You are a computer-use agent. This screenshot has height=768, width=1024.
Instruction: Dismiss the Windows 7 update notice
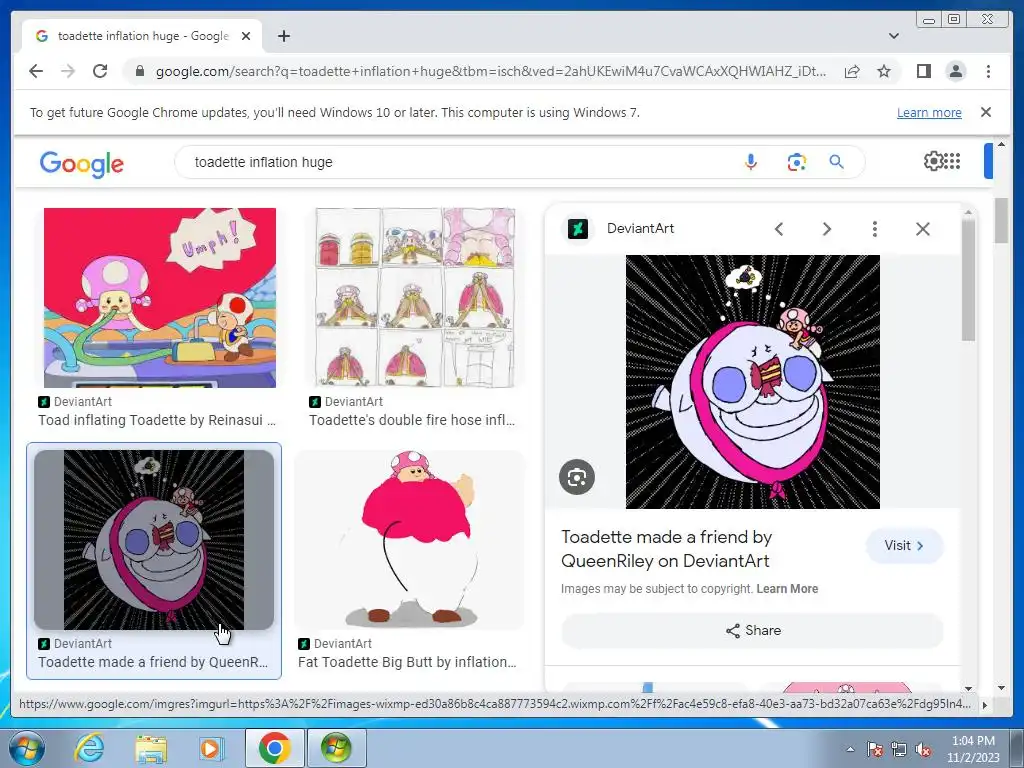(986, 112)
